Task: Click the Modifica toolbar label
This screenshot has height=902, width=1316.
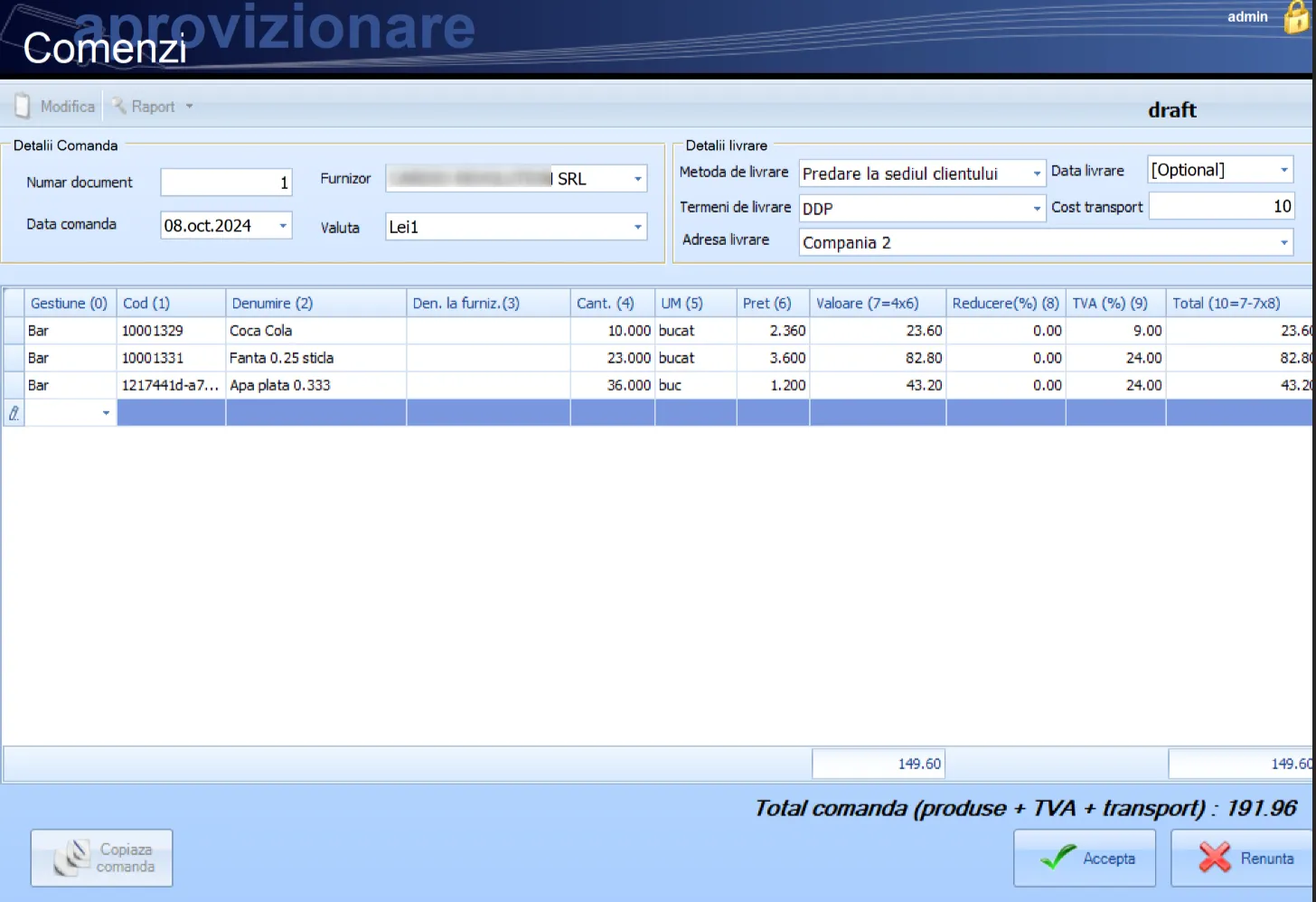Action: click(67, 107)
